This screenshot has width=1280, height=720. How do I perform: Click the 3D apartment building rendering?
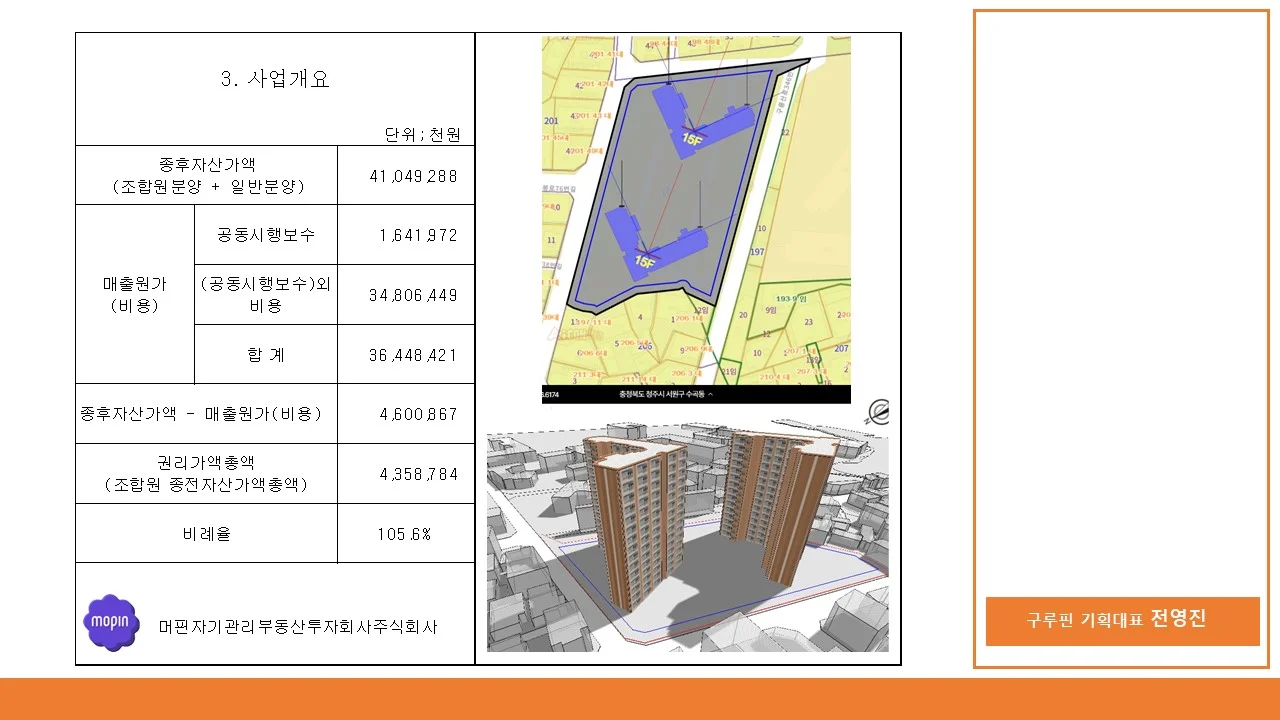point(687,538)
